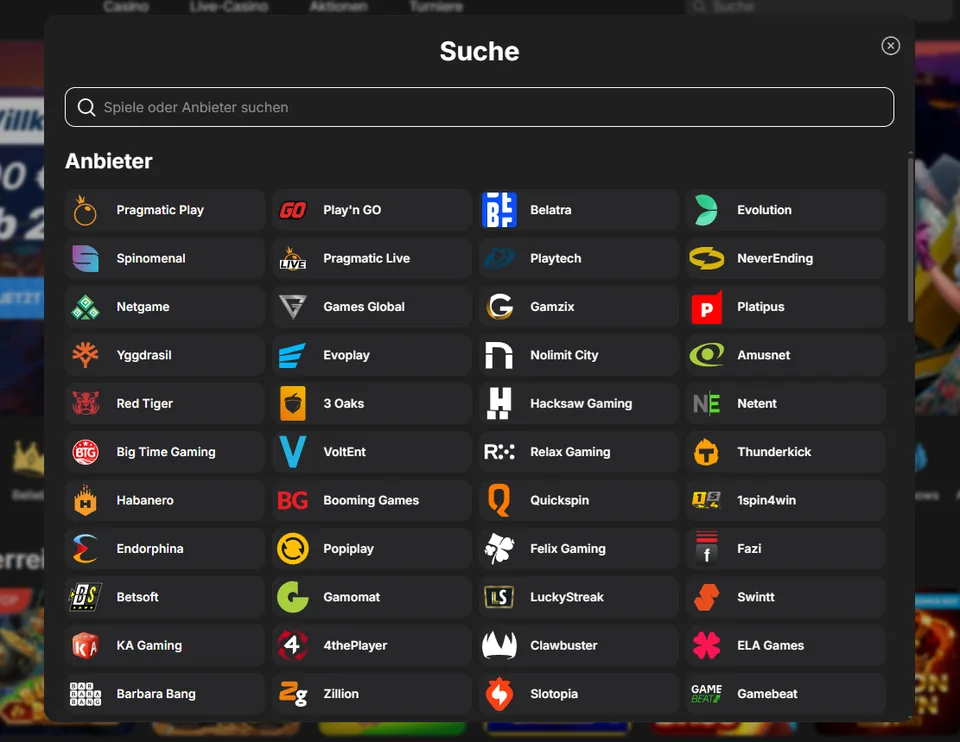Close the Suche dialog

pyautogui.click(x=890, y=46)
